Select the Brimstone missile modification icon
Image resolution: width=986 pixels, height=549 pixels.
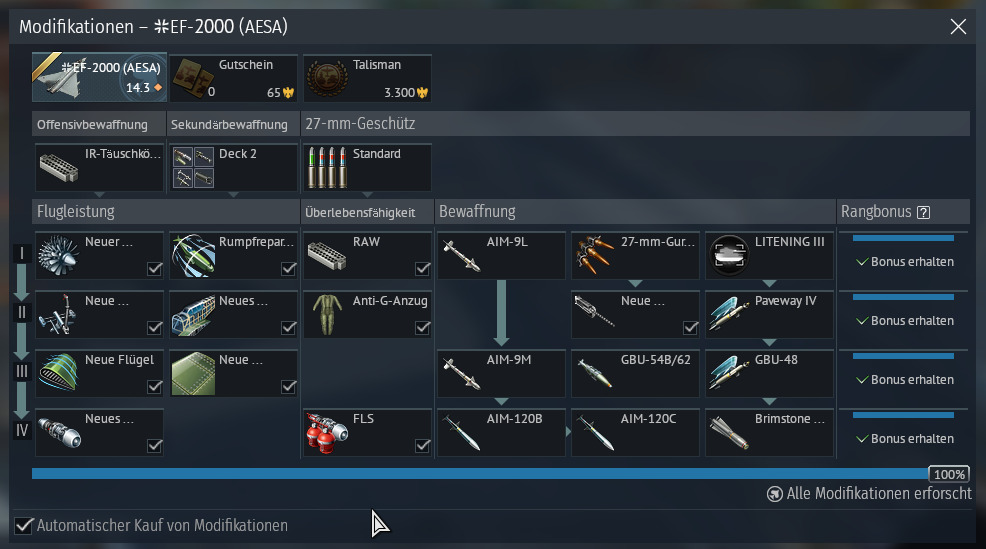(x=729, y=433)
